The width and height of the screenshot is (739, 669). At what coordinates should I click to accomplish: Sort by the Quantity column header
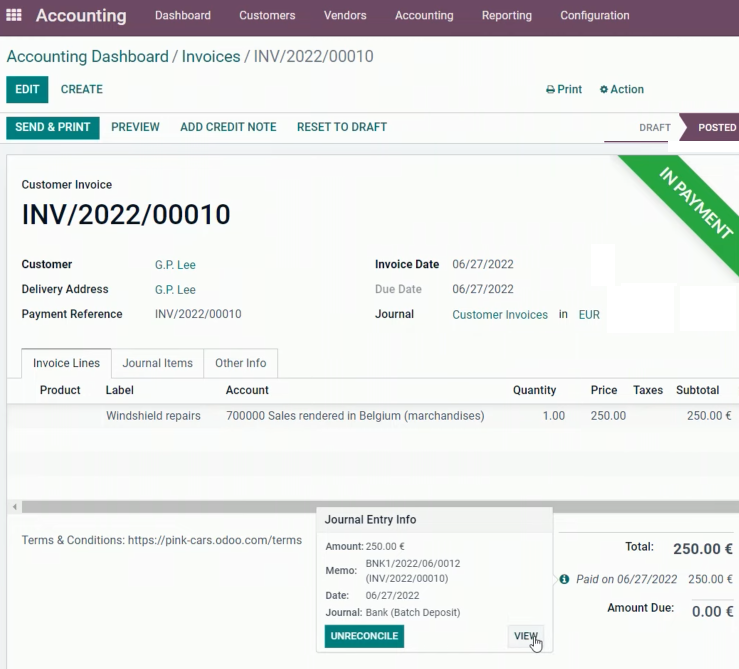coord(534,390)
